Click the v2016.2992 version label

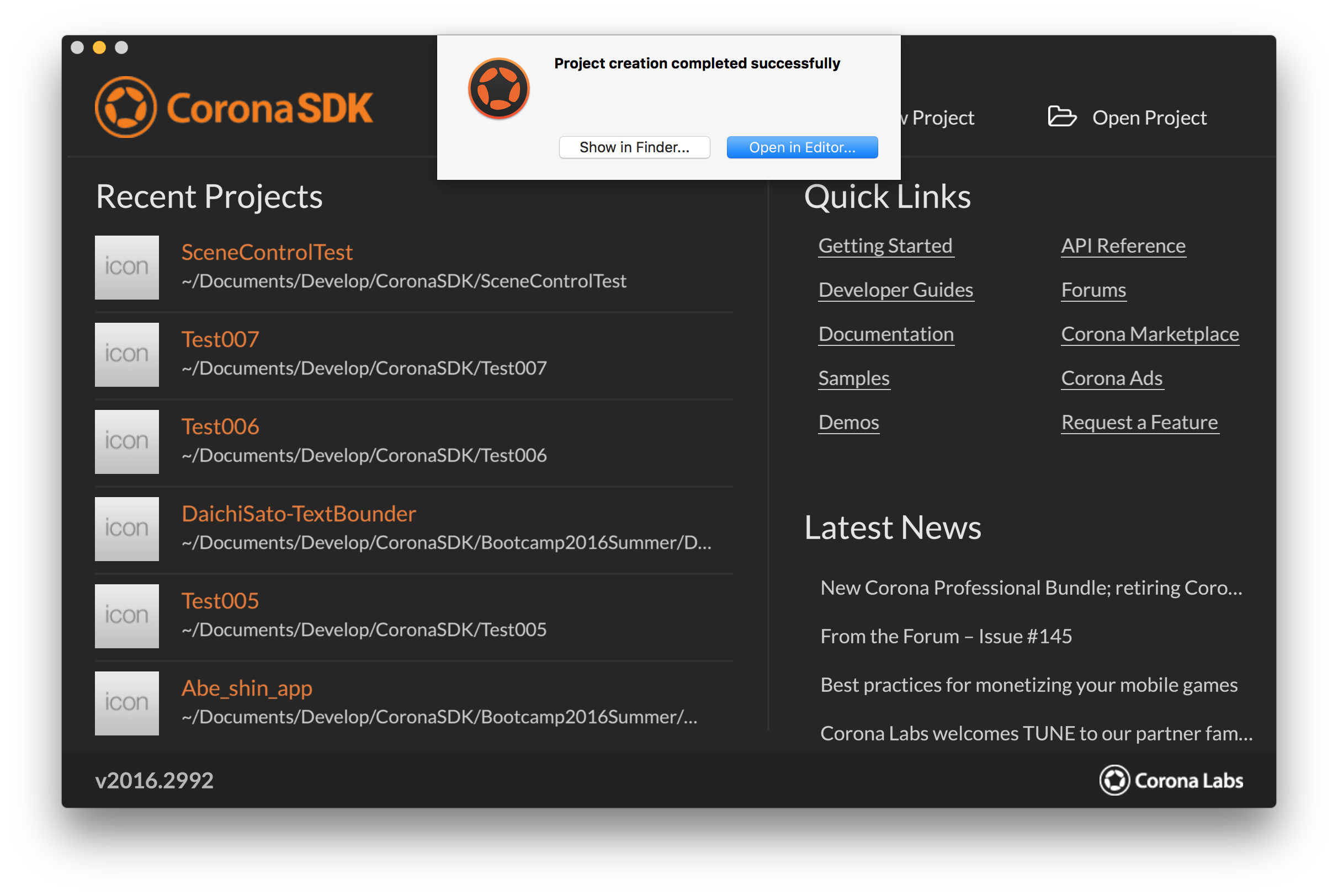(x=154, y=781)
